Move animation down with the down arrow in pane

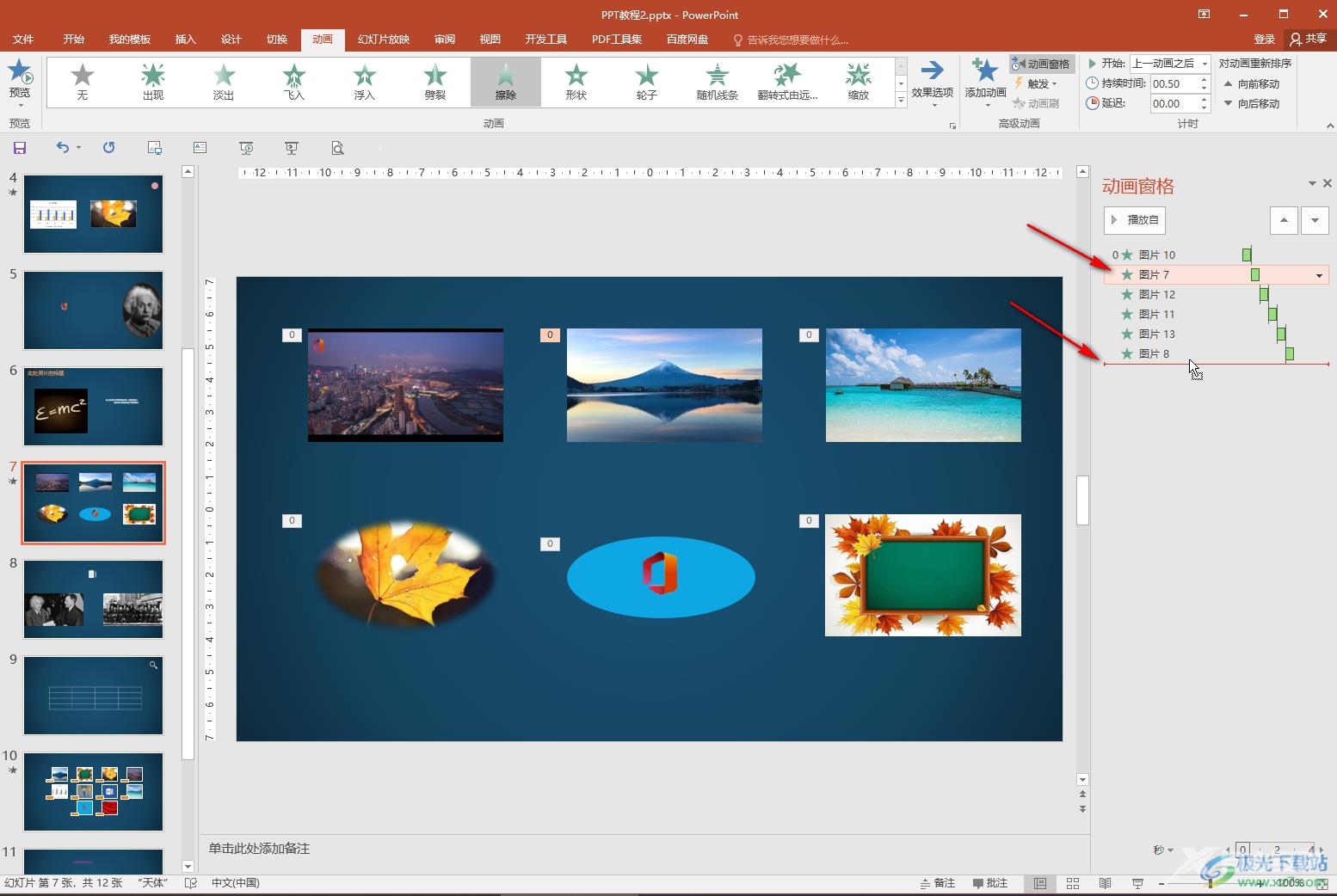click(x=1315, y=220)
